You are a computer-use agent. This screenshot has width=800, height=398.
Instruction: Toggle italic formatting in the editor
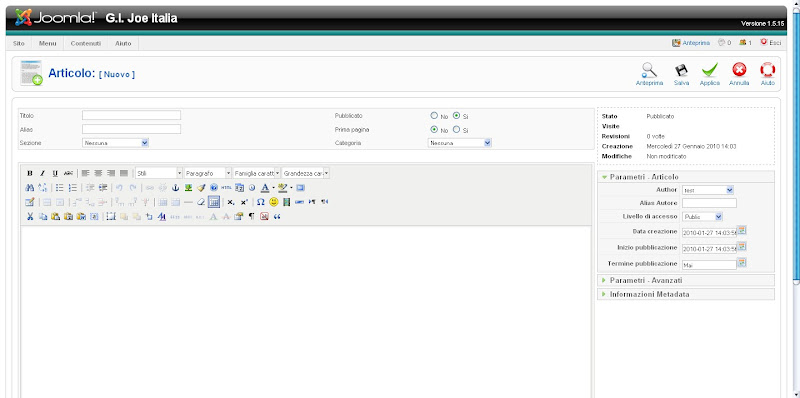point(42,173)
